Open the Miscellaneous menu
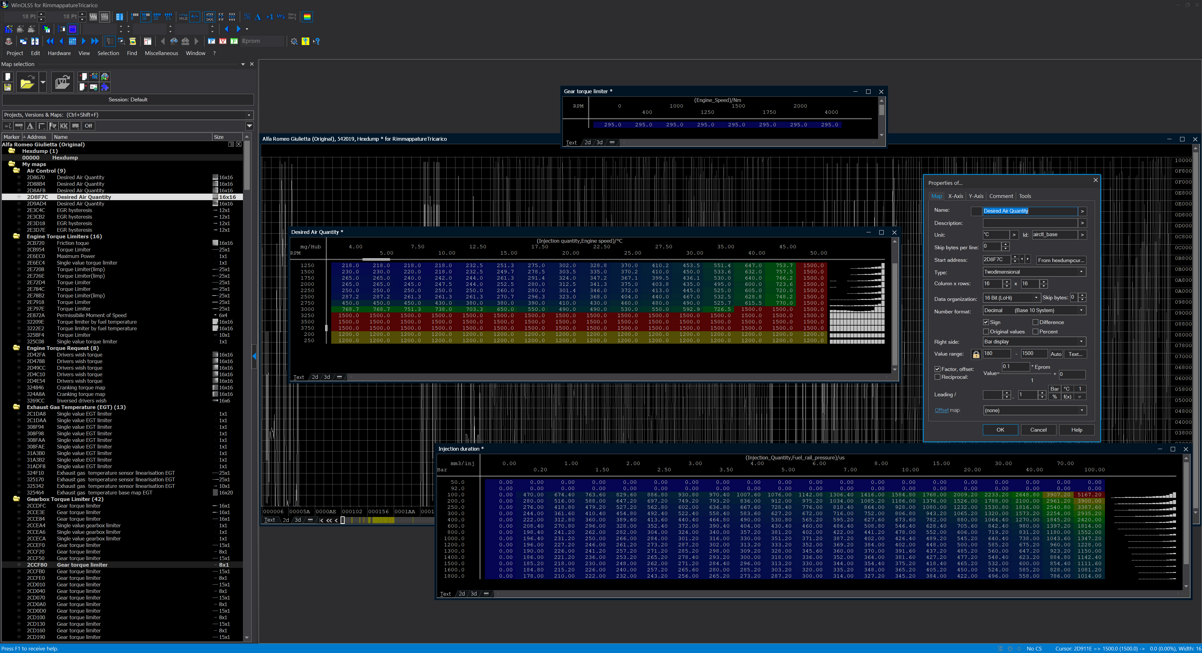This screenshot has width=1202, height=653. pyautogui.click(x=161, y=53)
